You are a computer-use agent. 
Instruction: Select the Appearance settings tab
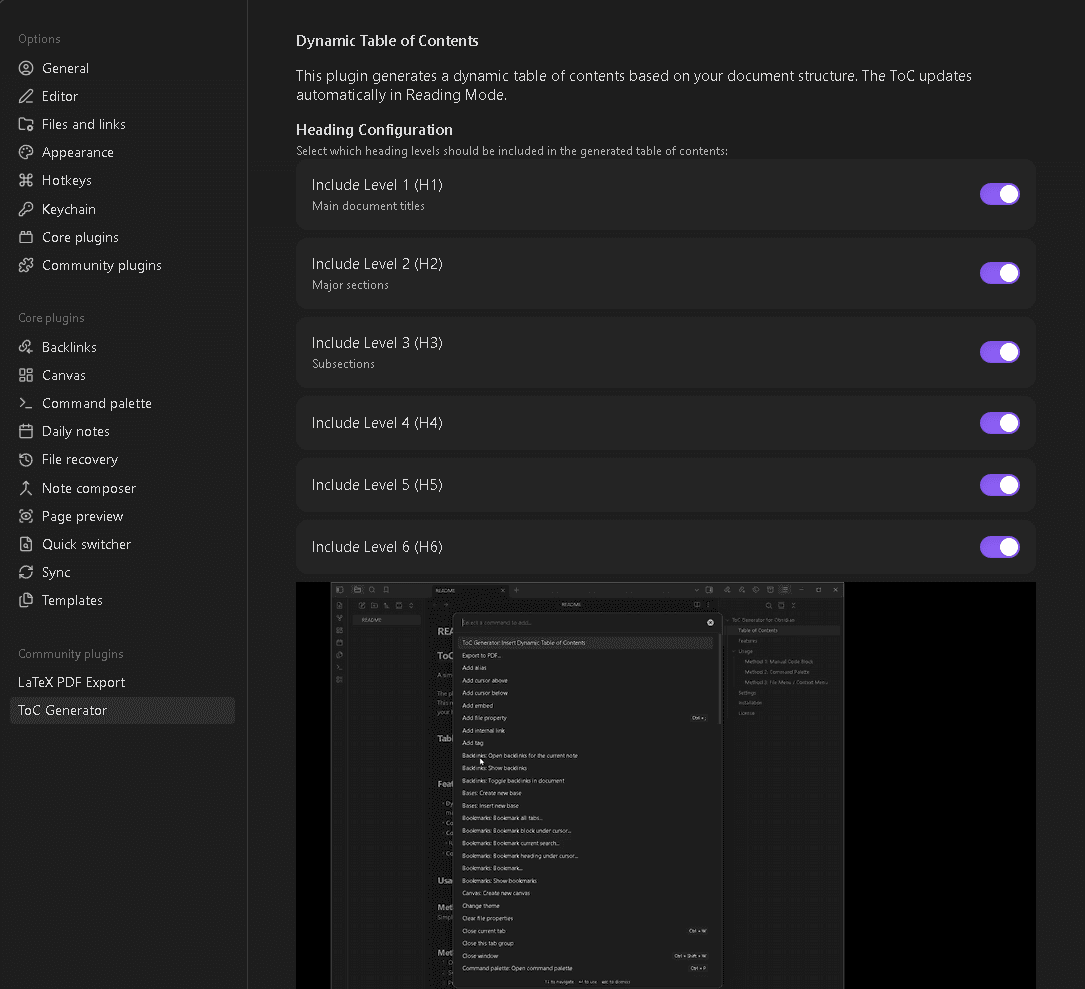click(x=122, y=152)
